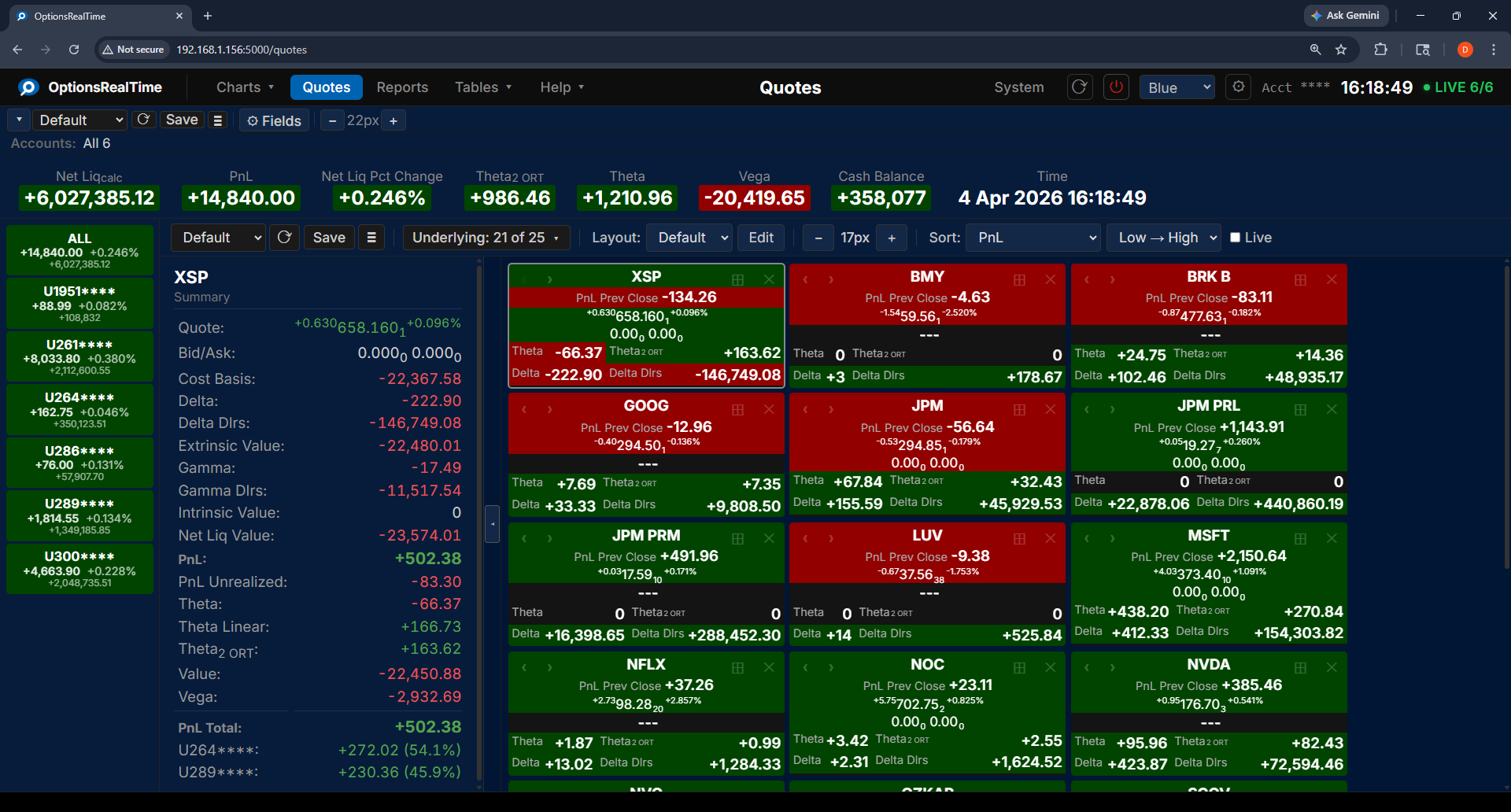Bookmark this page with the star icon
This screenshot has width=1511, height=812.
tap(1341, 50)
